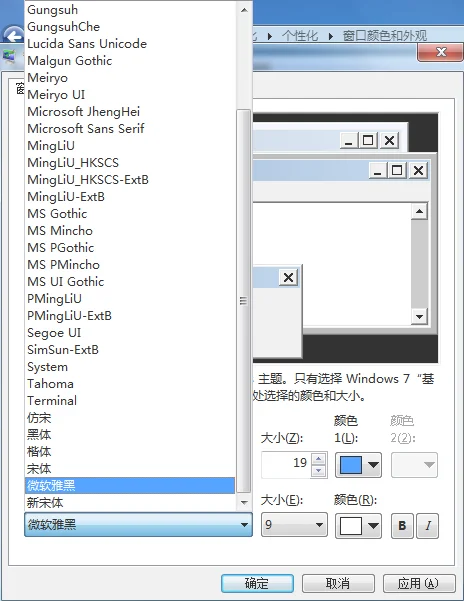This screenshot has width=464, height=601.
Task: Click the 取消 cancel button
Action: pos(338,583)
